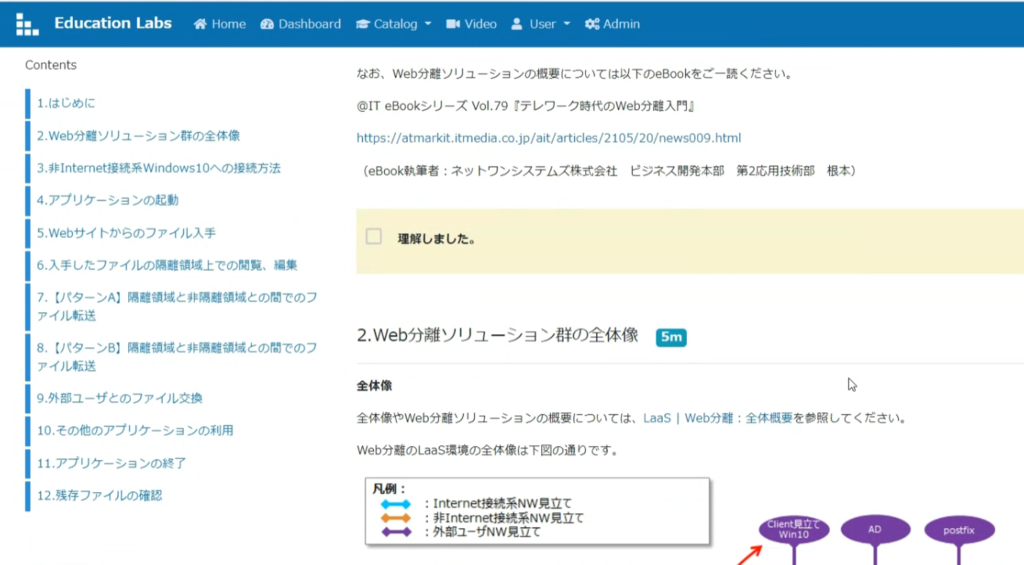Click the Education Labs grid logo icon

27,24
